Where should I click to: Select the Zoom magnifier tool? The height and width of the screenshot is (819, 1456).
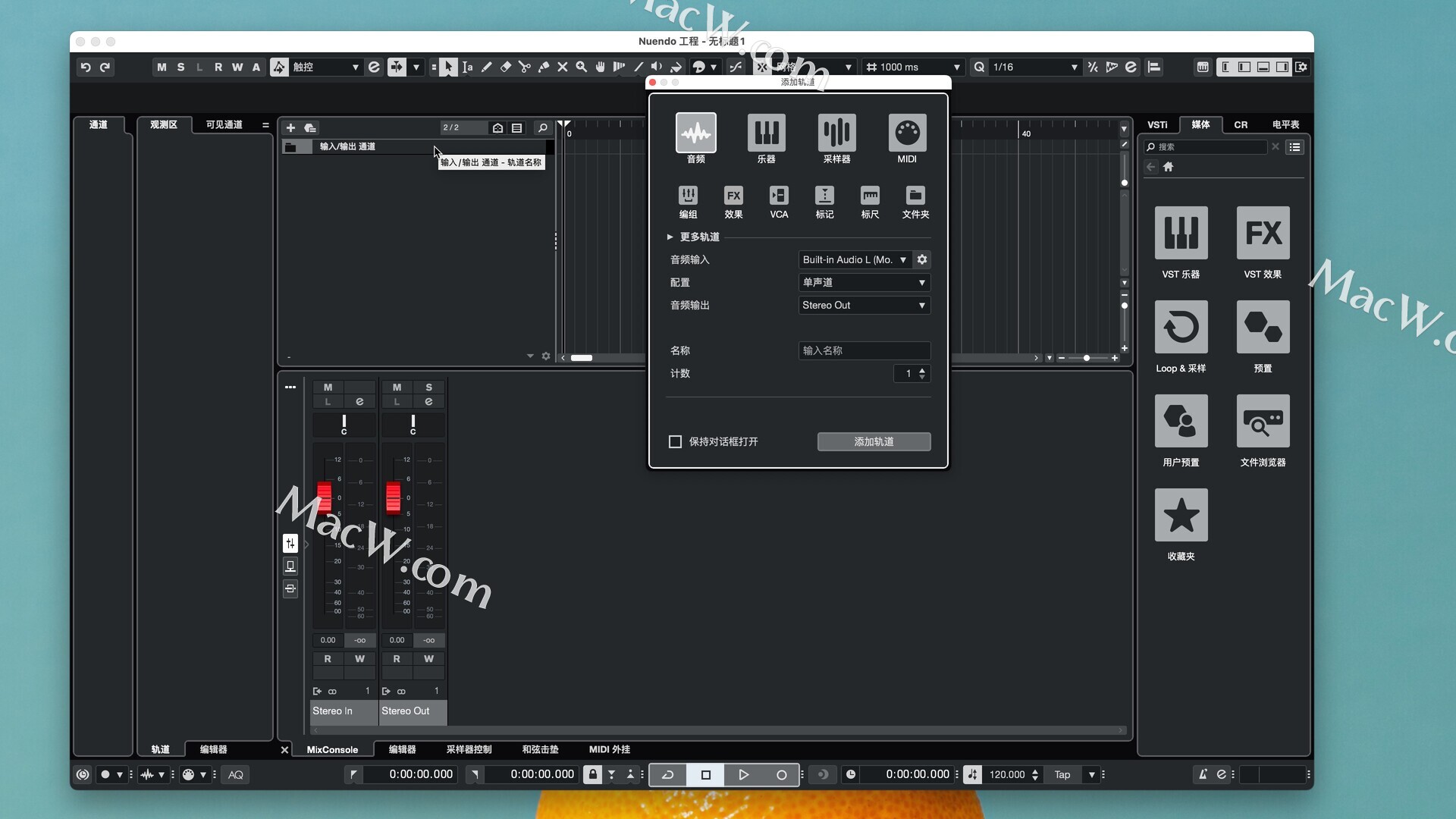[581, 67]
